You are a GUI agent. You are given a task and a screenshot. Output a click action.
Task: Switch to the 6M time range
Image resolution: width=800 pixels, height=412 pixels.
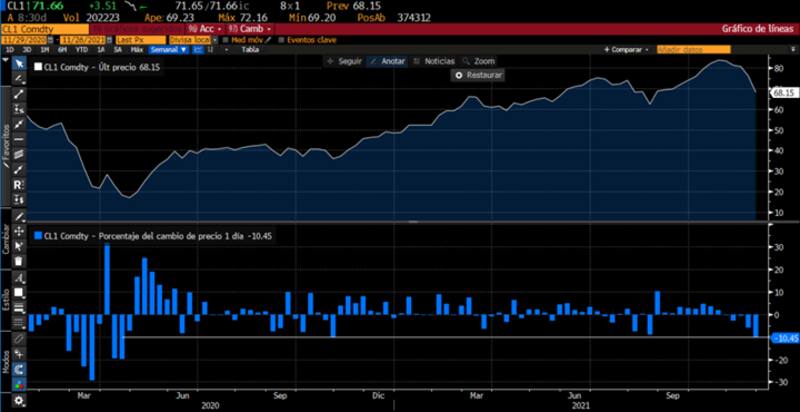pos(62,49)
